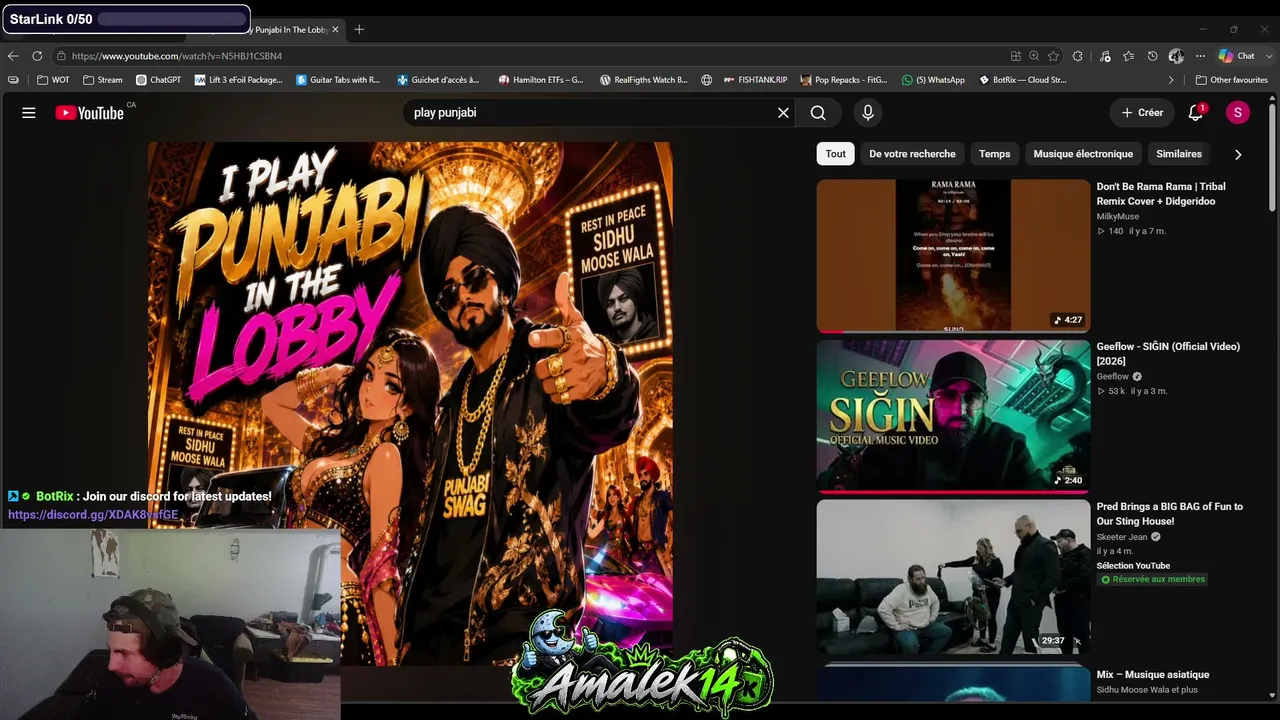Reload the page with the refresh icon
This screenshot has height=720, width=1280.
(x=37, y=56)
